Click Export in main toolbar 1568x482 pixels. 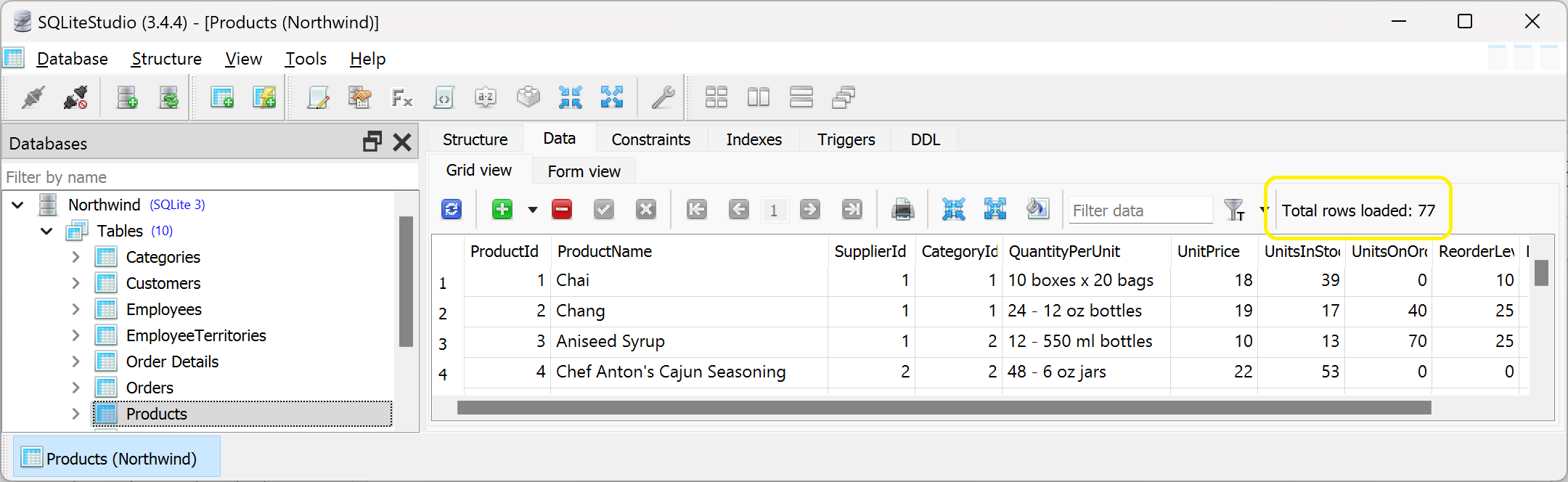coord(612,97)
